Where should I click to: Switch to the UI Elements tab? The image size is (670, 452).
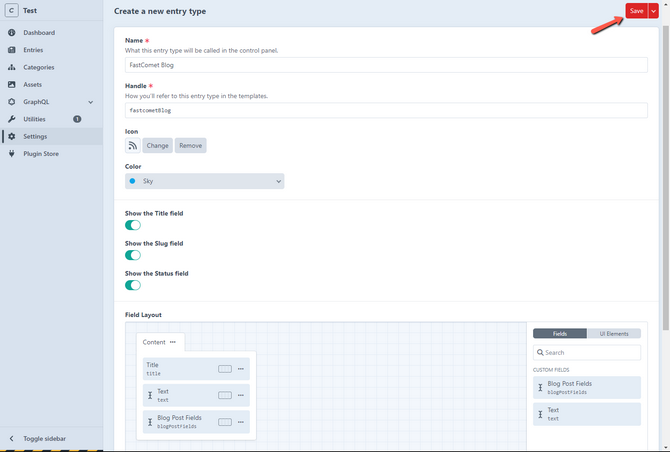[614, 333]
